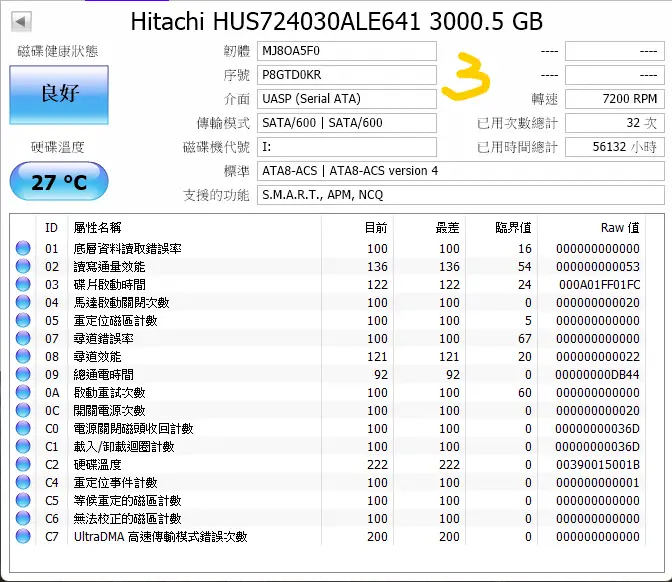
Task: Click the firmware field MJ8OA5F0
Action: [x=347, y=51]
